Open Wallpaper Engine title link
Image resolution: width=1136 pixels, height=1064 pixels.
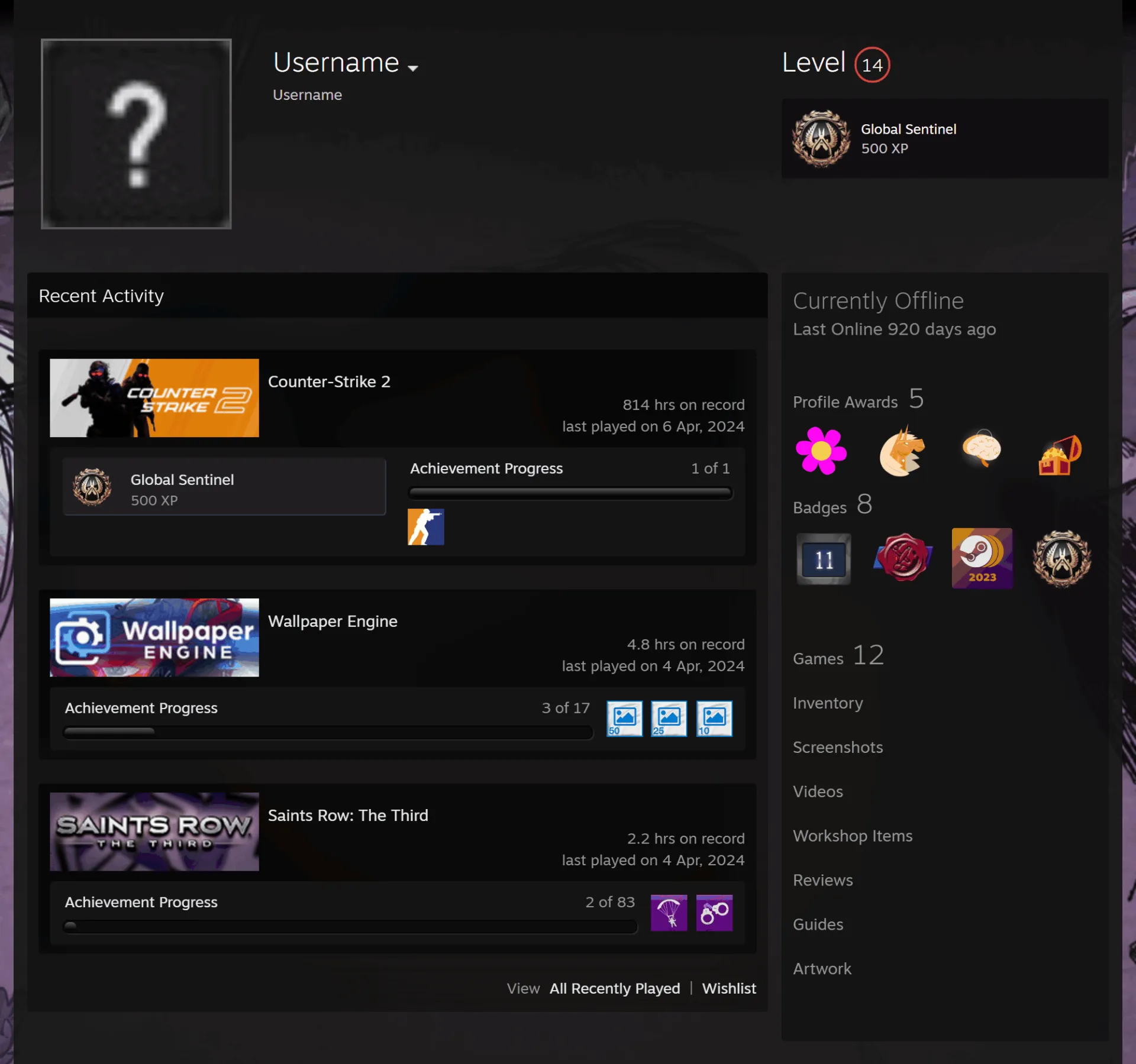click(x=333, y=621)
